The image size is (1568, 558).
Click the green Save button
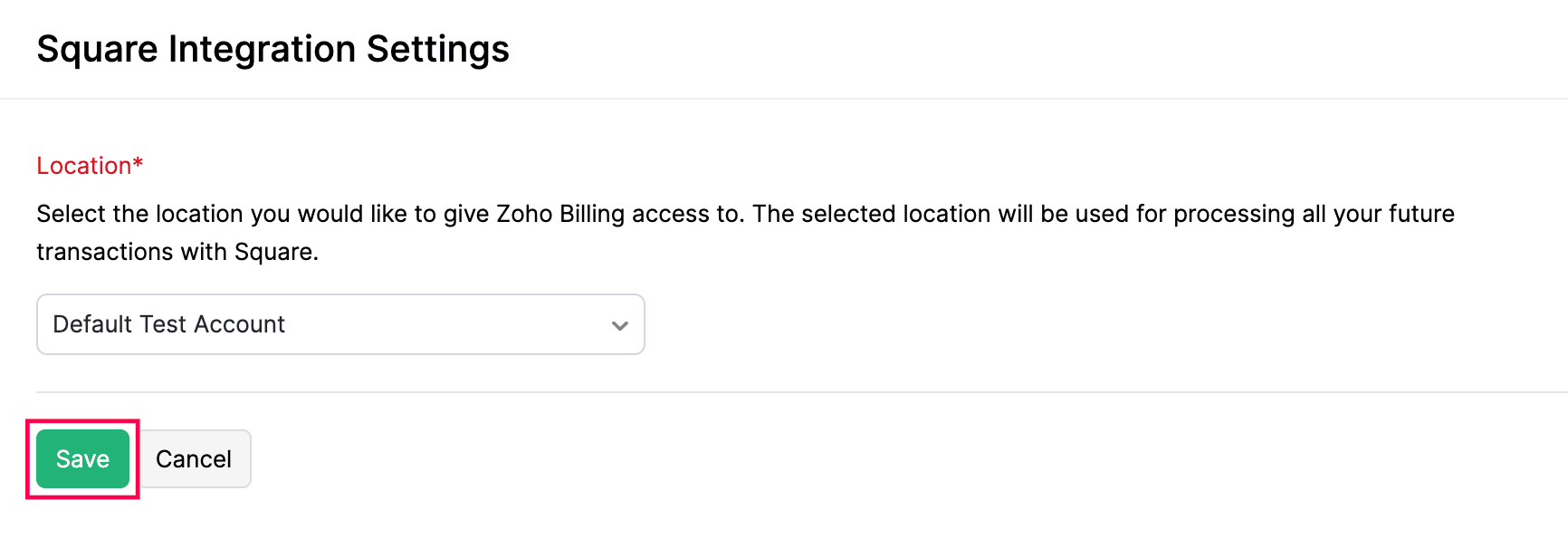82,459
